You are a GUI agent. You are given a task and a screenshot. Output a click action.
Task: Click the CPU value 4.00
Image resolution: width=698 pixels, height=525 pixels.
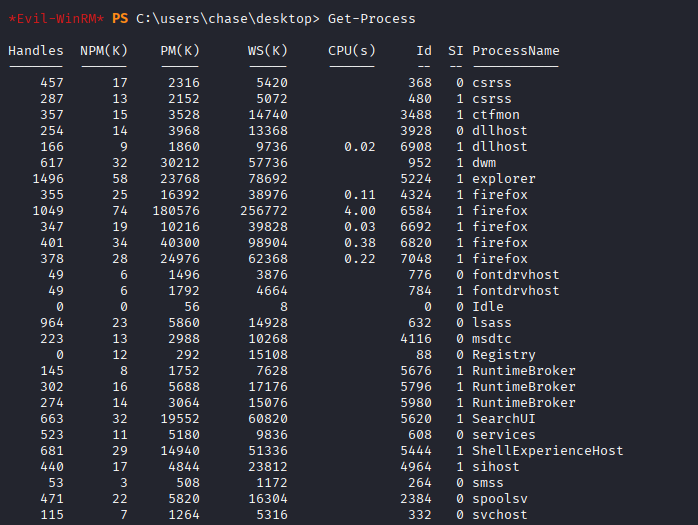point(360,211)
